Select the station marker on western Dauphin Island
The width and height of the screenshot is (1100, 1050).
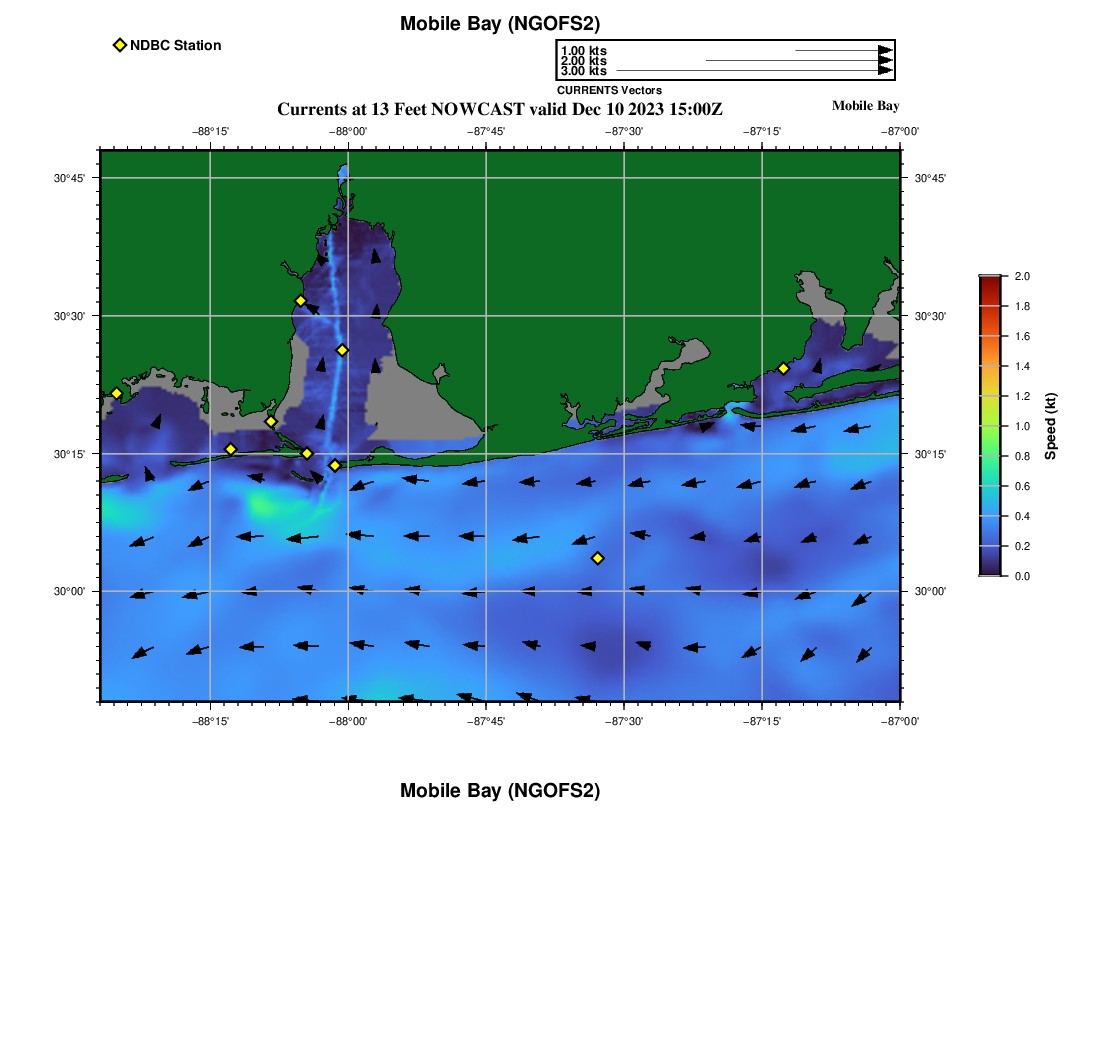click(231, 449)
